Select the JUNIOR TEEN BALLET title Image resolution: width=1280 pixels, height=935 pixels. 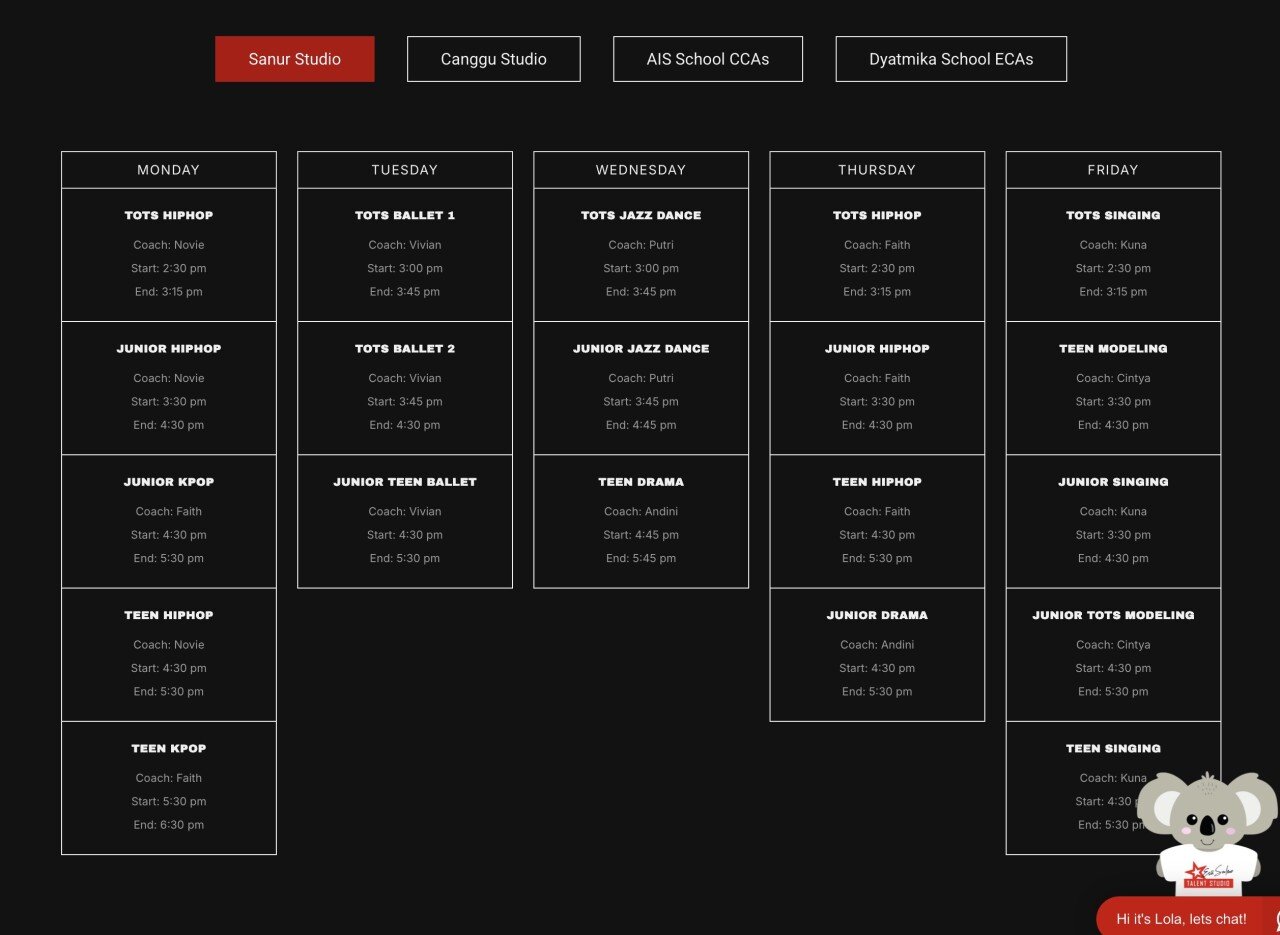coord(405,482)
